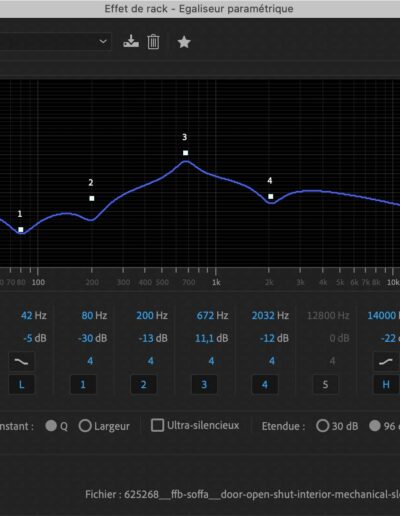Click the high shelf filter shape icon
The height and width of the screenshot is (516, 400).
click(x=386, y=361)
